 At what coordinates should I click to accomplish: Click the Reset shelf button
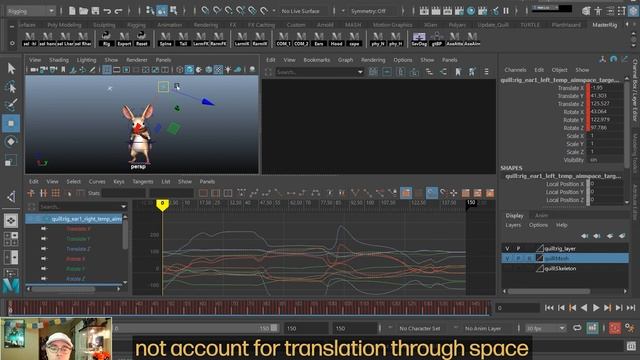[142, 38]
